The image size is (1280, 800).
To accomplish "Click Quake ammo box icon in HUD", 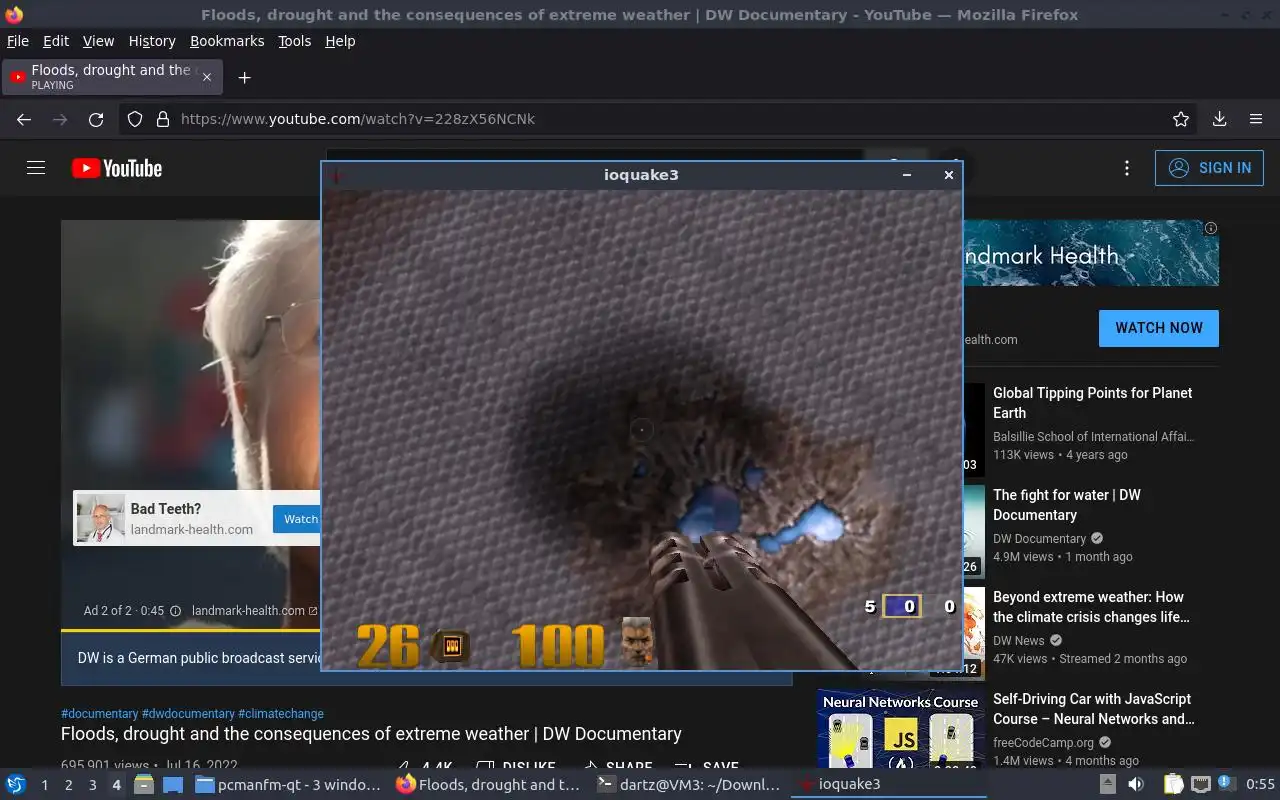I will pos(451,646).
